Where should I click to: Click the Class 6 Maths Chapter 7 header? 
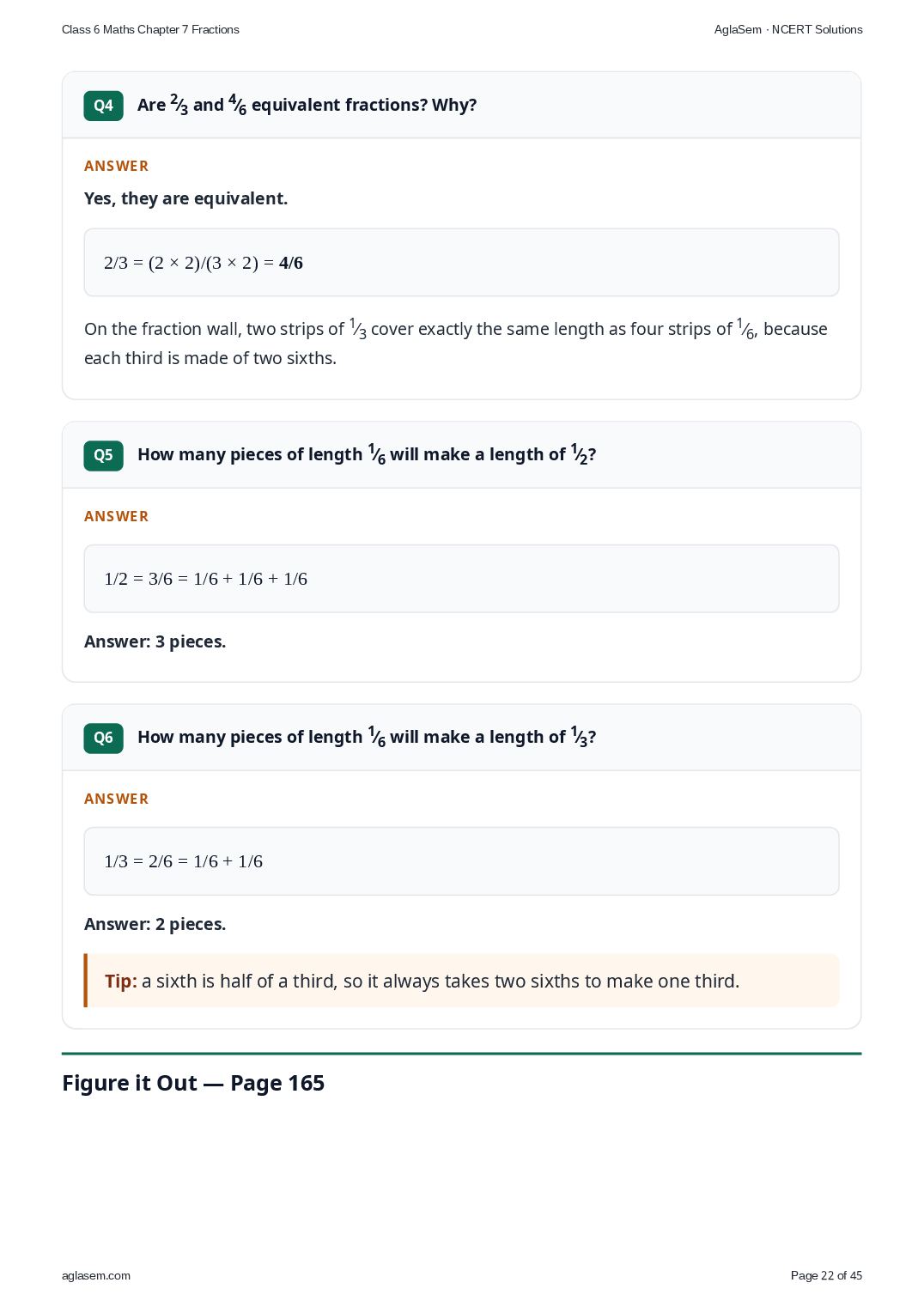tap(150, 29)
